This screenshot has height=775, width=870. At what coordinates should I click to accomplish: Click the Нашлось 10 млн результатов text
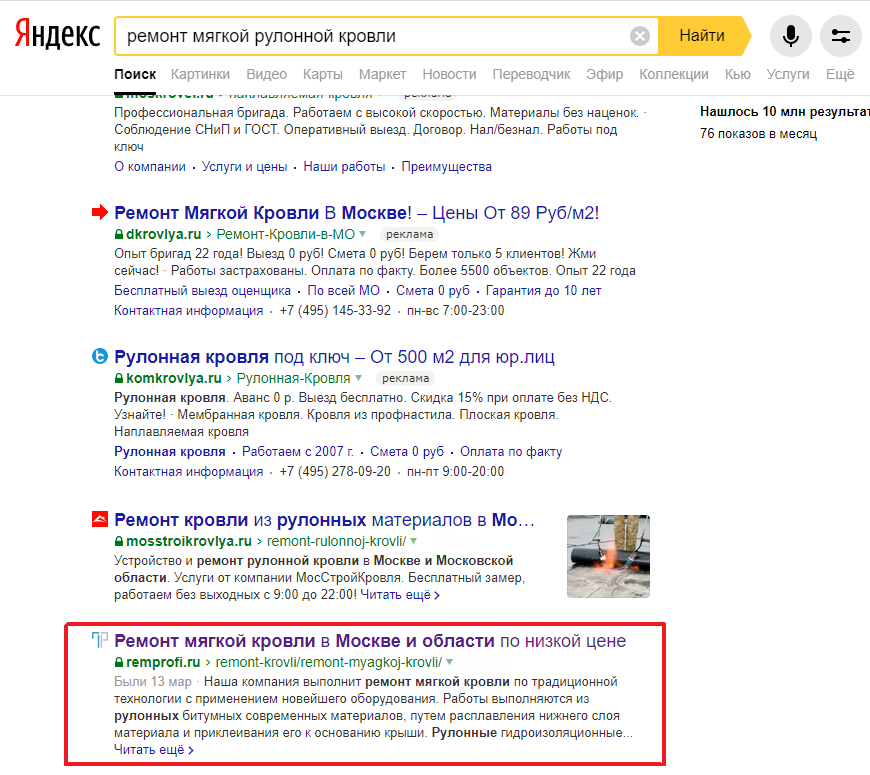coord(785,112)
